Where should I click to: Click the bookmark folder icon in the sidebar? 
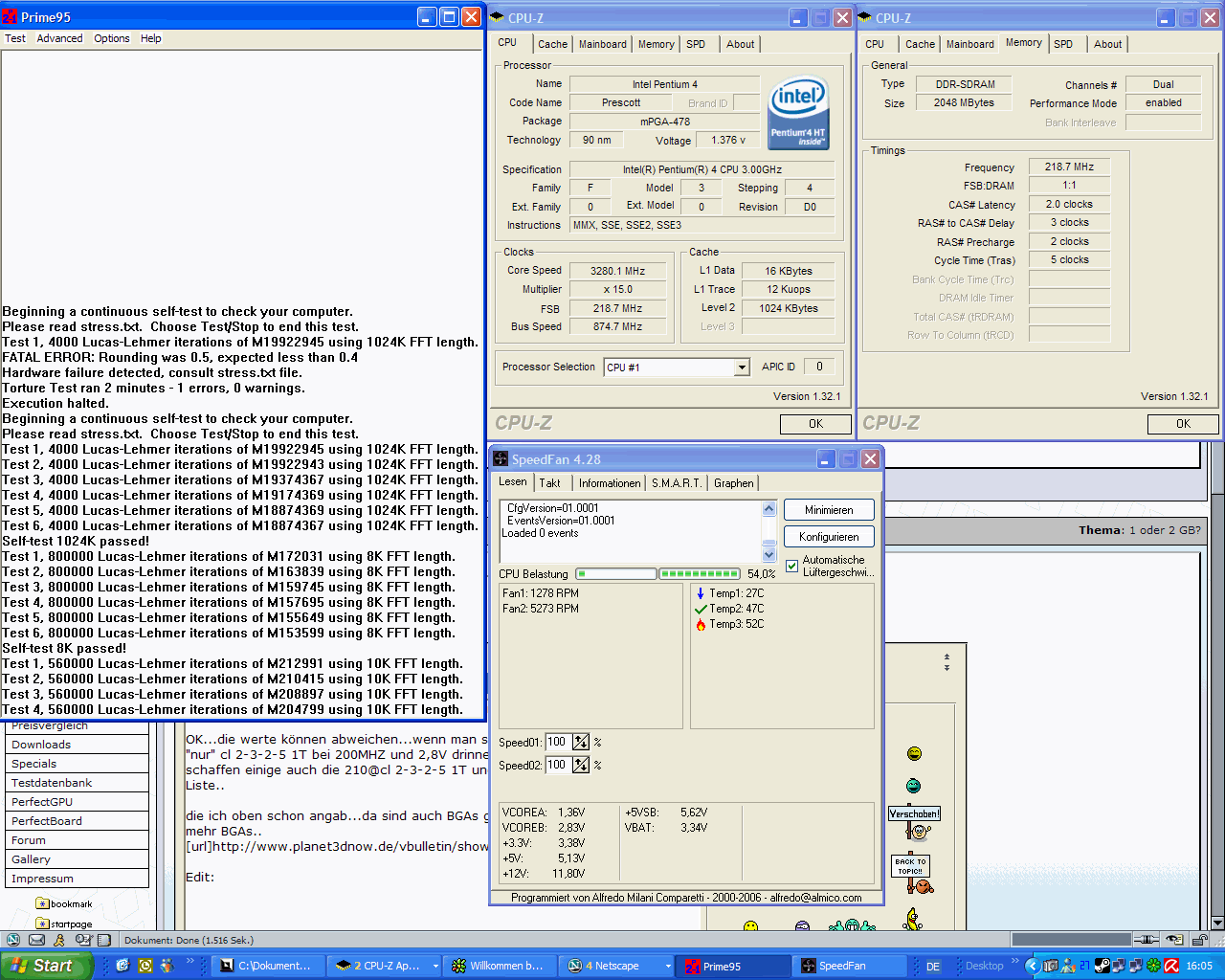coord(42,903)
